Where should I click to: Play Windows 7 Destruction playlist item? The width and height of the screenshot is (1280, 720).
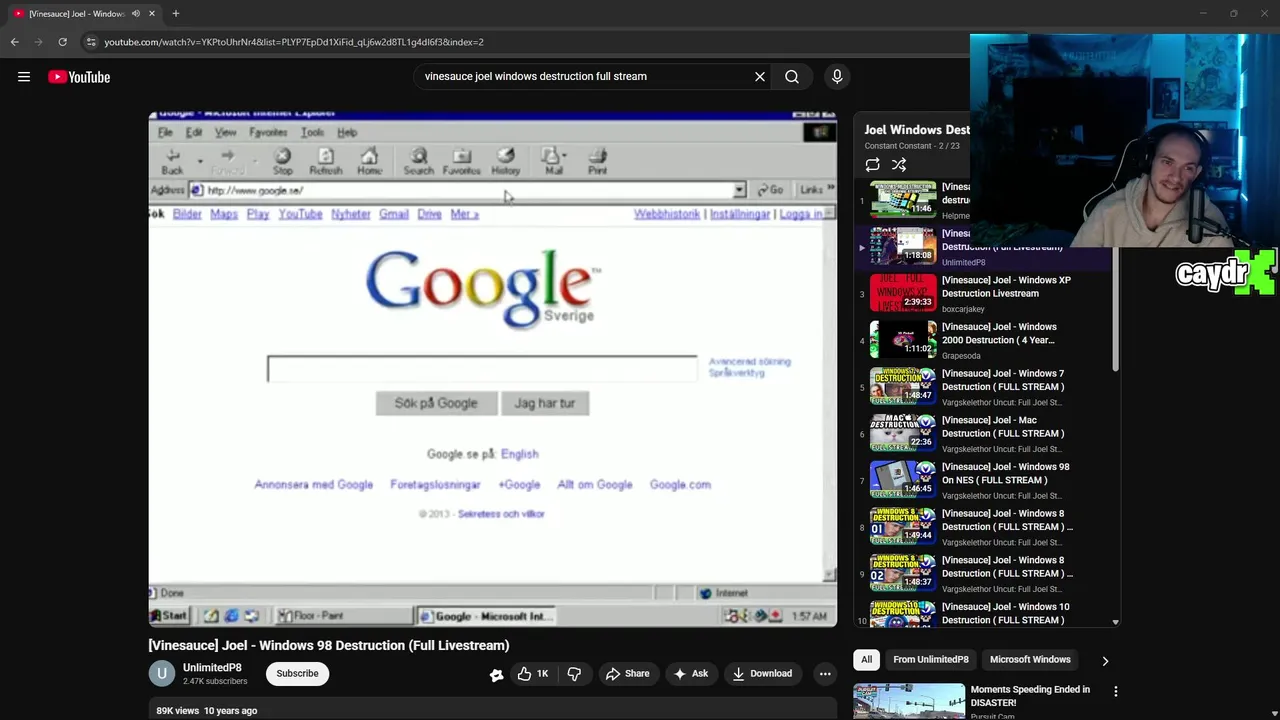coord(985,387)
